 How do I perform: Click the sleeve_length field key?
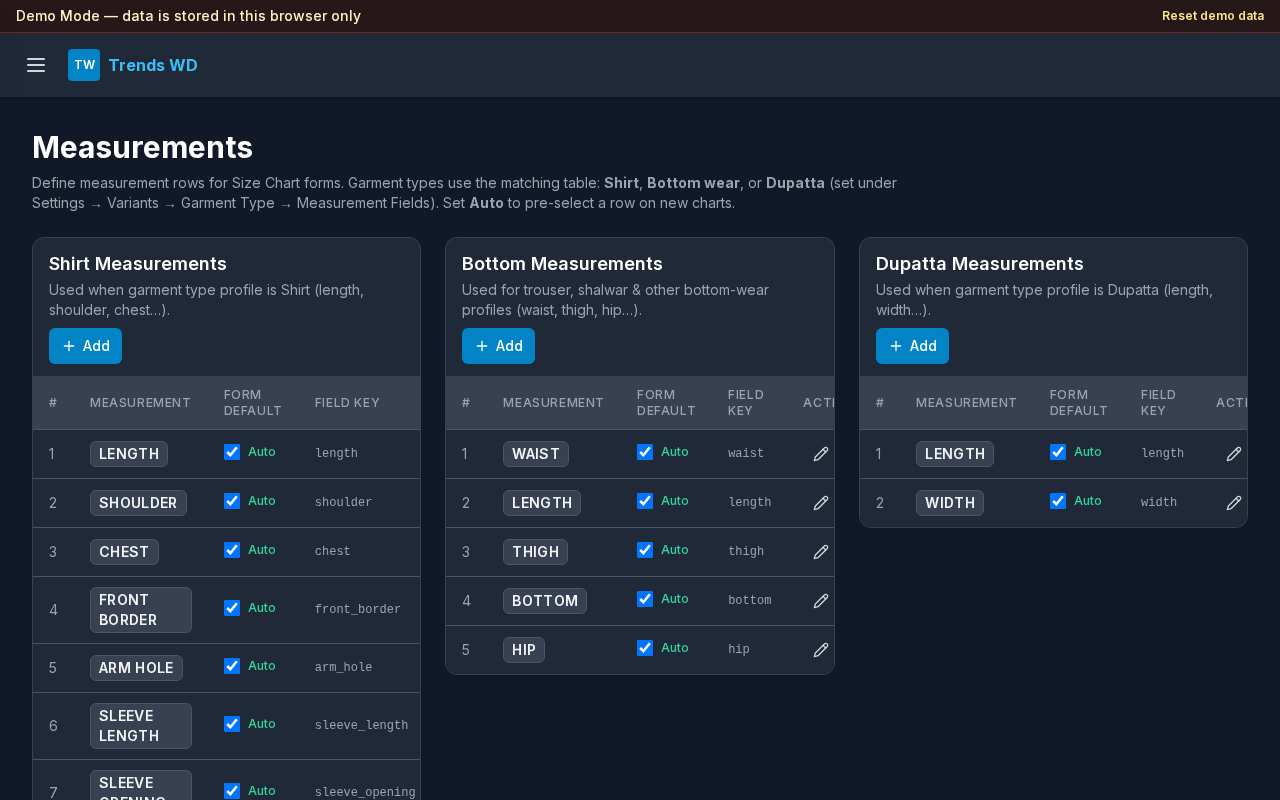point(361,725)
